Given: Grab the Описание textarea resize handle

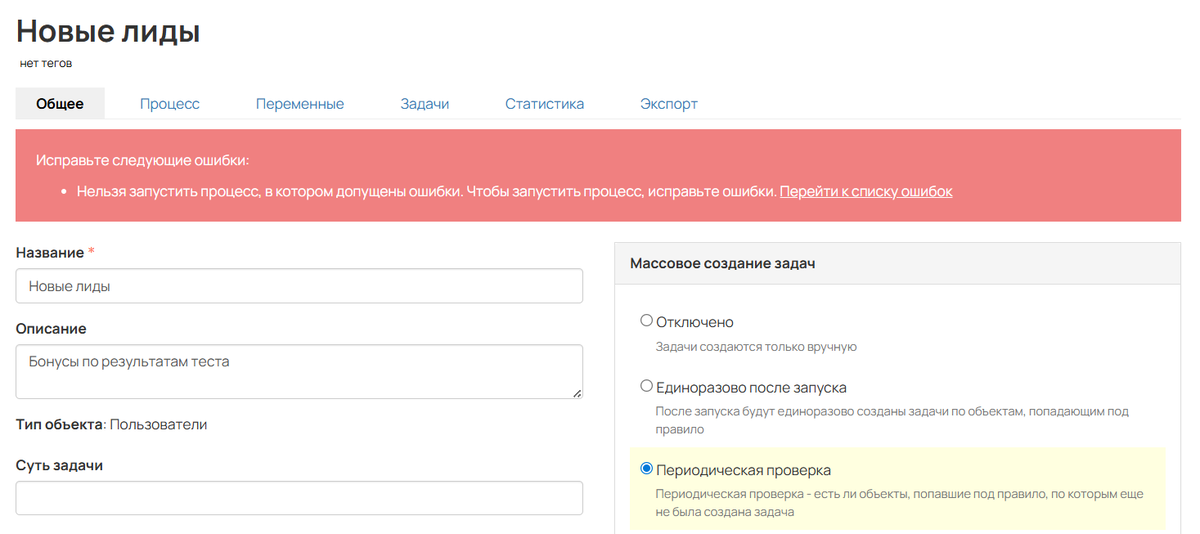Looking at the screenshot, I should coord(577,394).
